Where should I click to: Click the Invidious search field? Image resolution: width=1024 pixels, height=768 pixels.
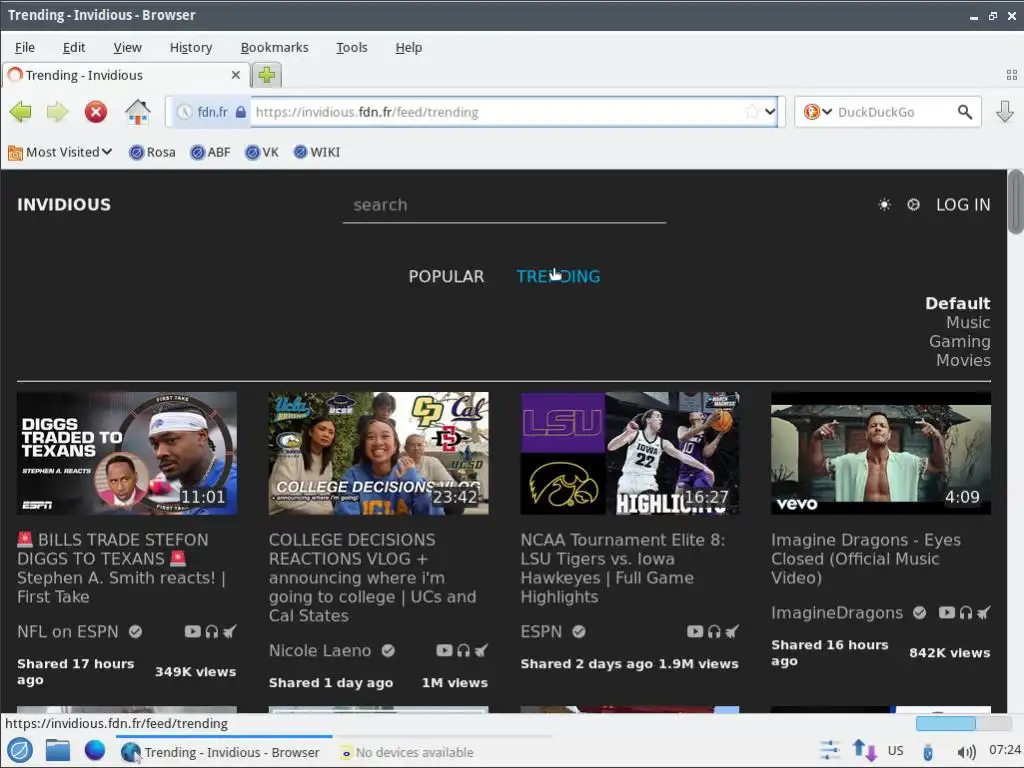pyautogui.click(x=504, y=206)
